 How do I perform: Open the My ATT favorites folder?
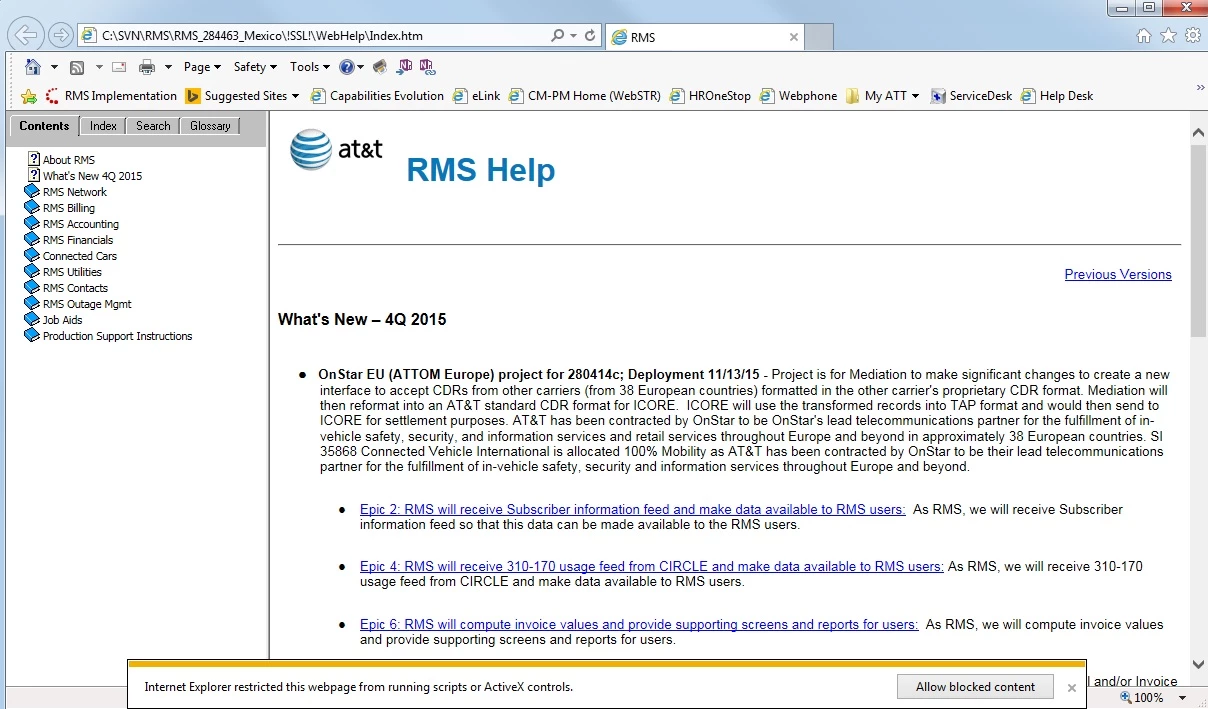tap(883, 96)
